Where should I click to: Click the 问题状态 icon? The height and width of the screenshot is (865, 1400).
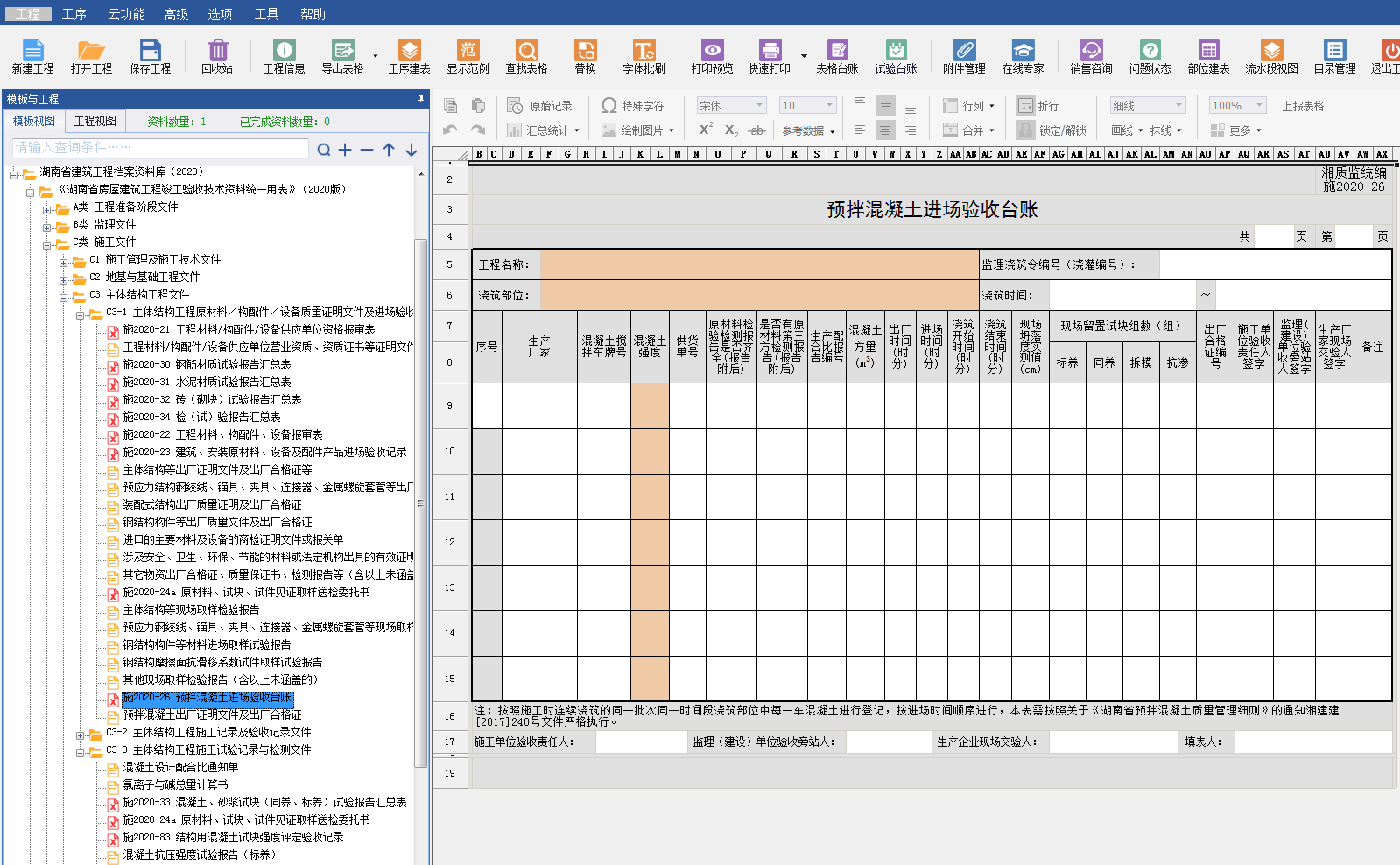tap(1150, 56)
